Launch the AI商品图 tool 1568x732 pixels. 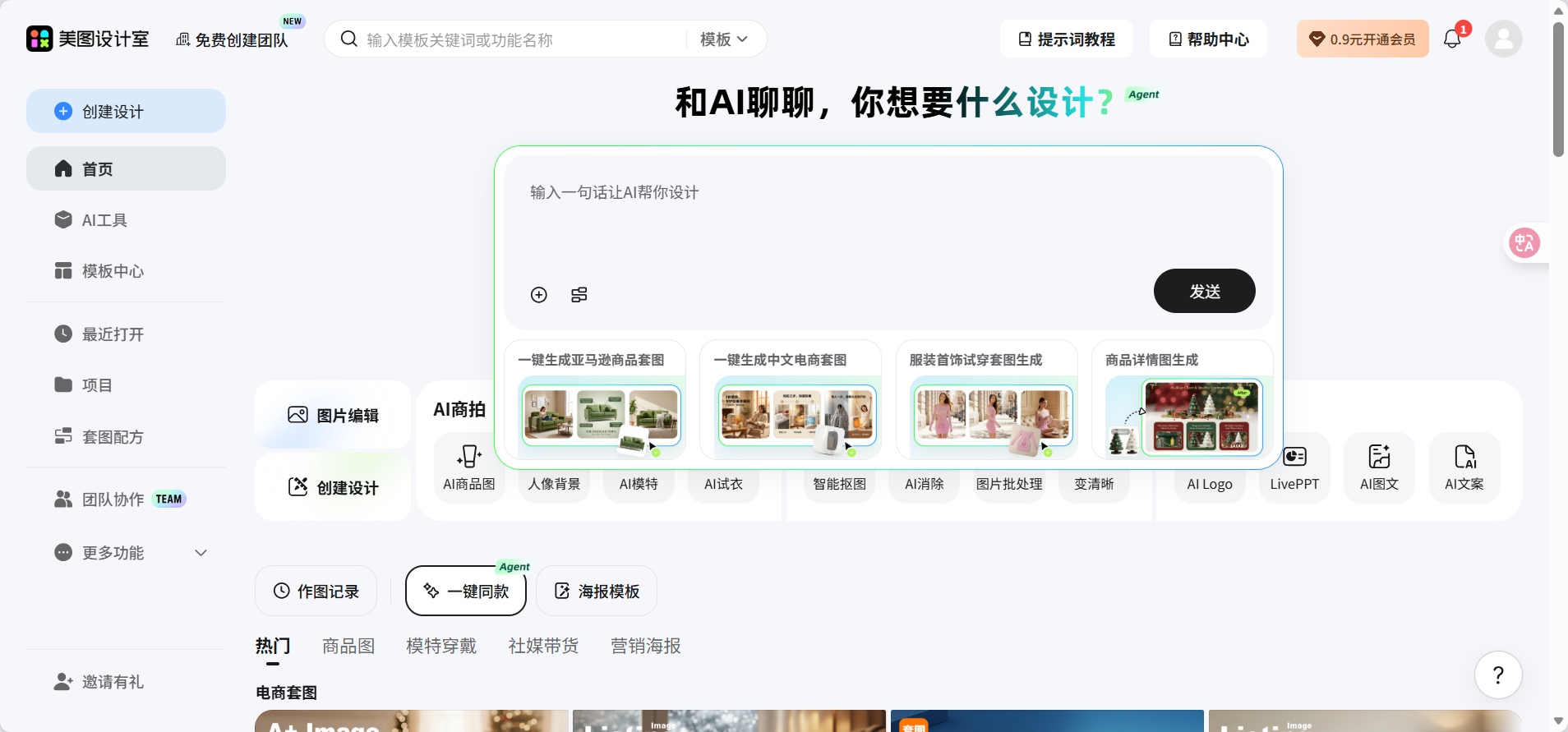coord(469,468)
